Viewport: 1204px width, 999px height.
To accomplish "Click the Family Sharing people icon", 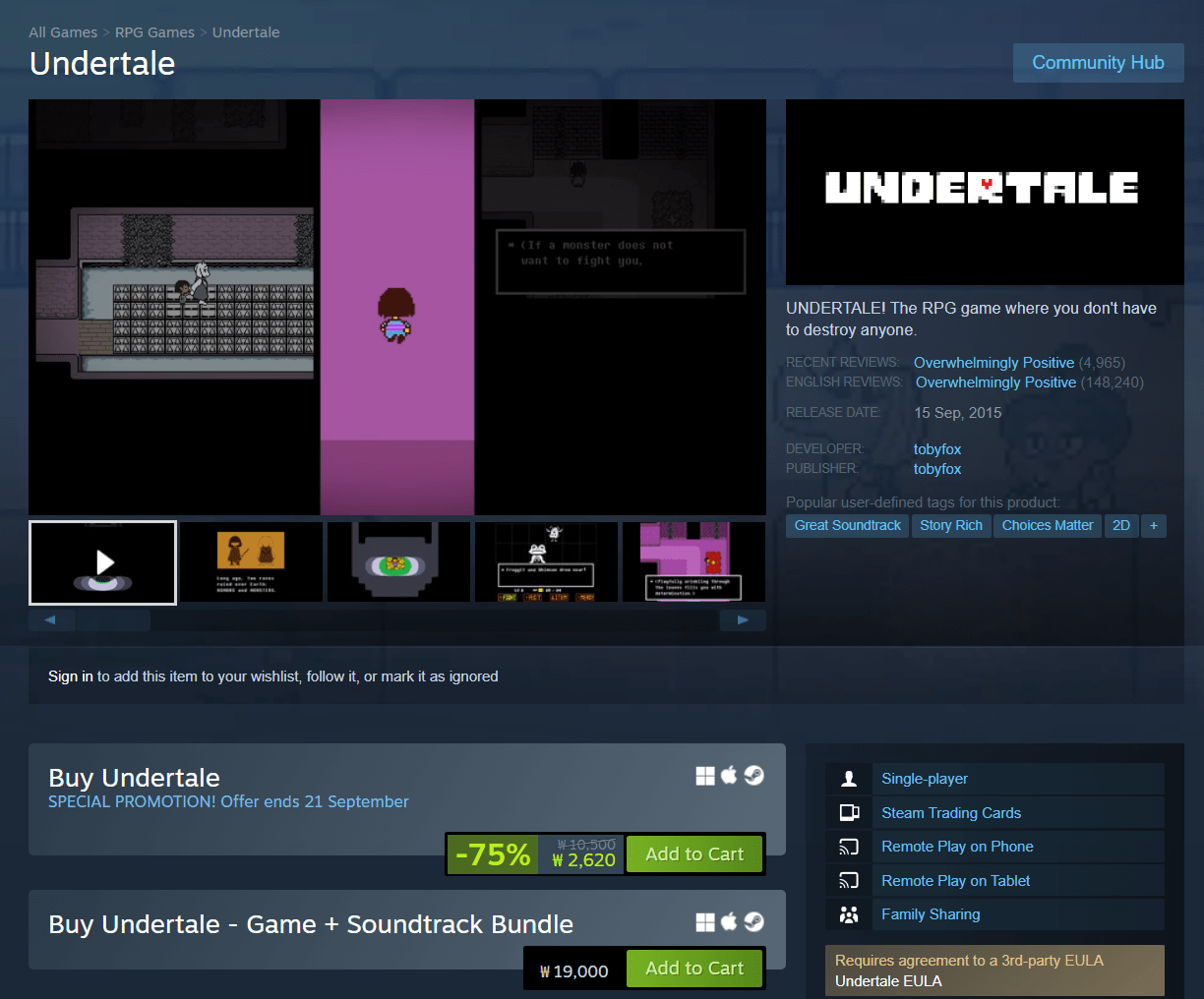I will pos(849,914).
